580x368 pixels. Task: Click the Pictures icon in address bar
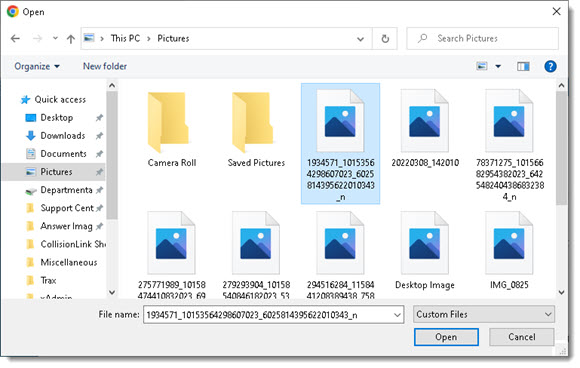[89, 38]
